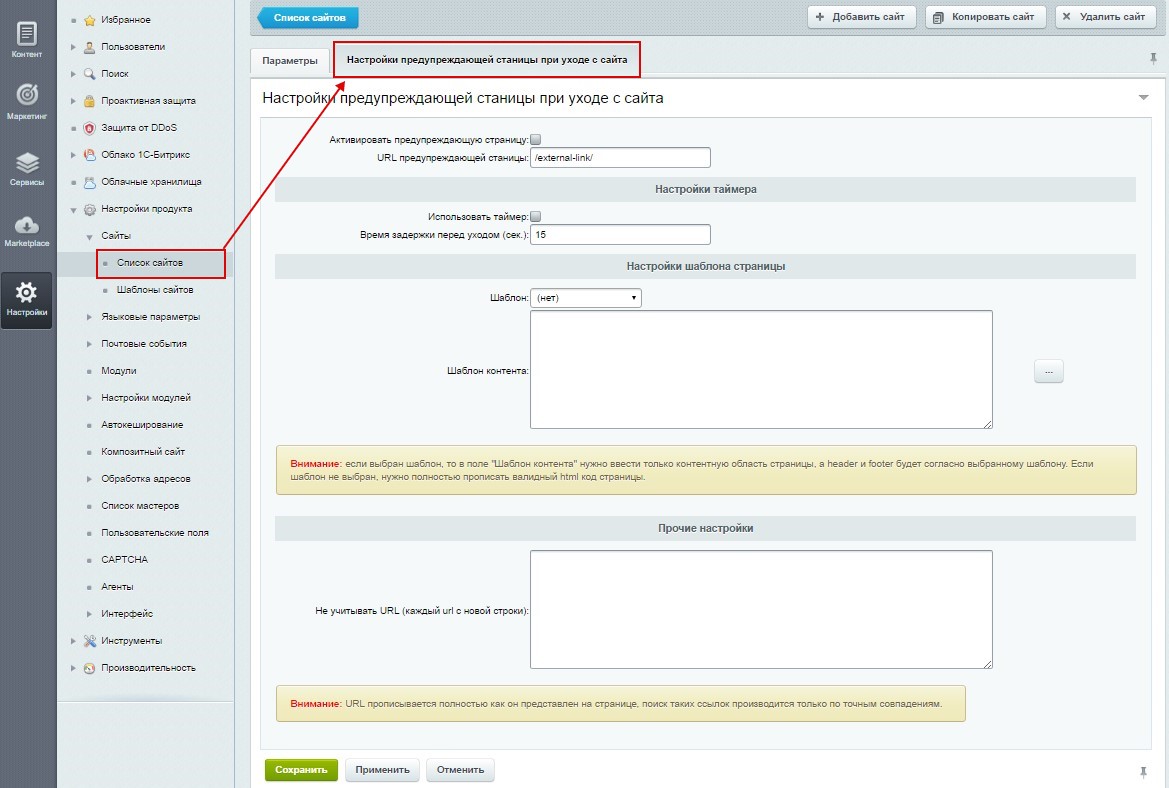Screen dimensions: 1169x788
Task: Click the Список сайтов back button
Action: pyautogui.click(x=308, y=17)
